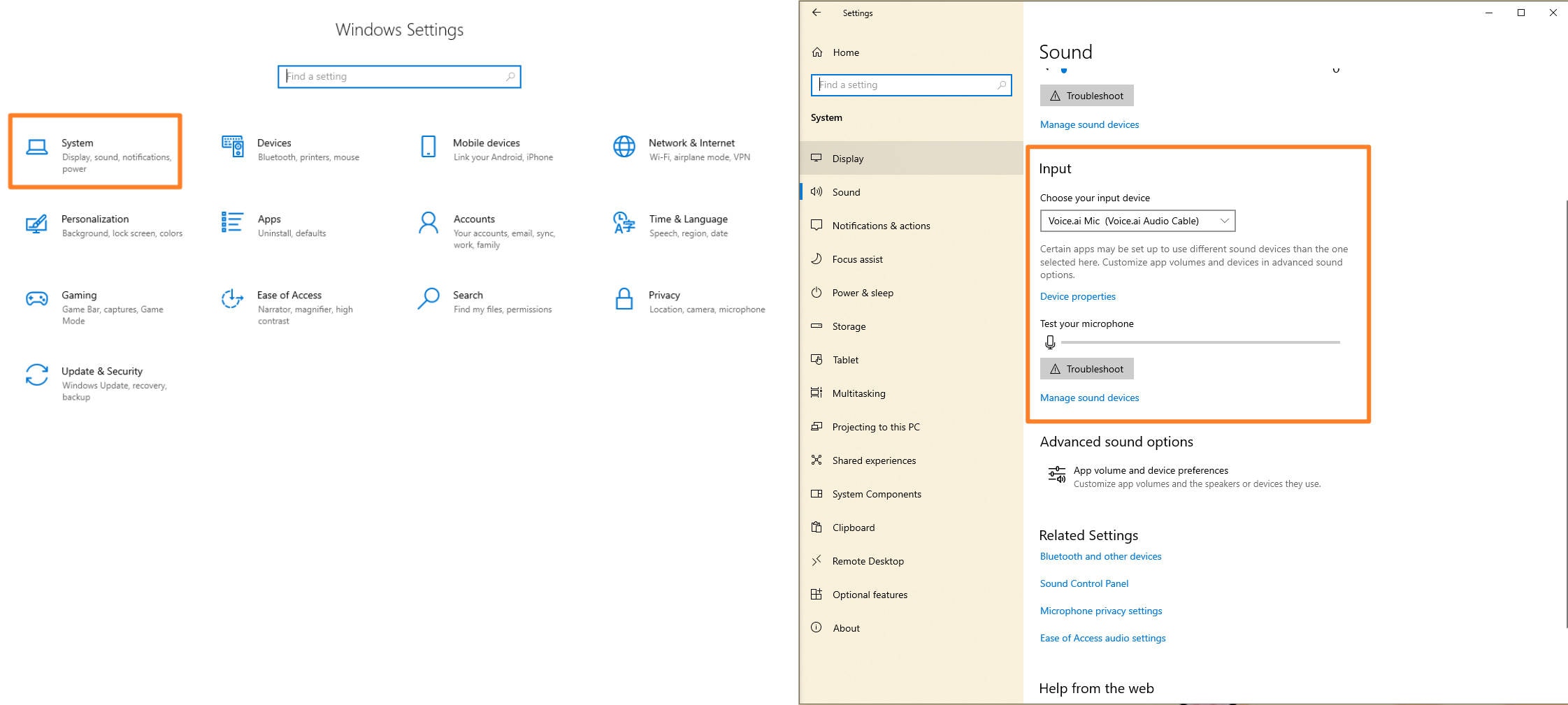Screen dimensions: 1568x705
Task: Click the Power & sleep icon
Action: (x=817, y=292)
